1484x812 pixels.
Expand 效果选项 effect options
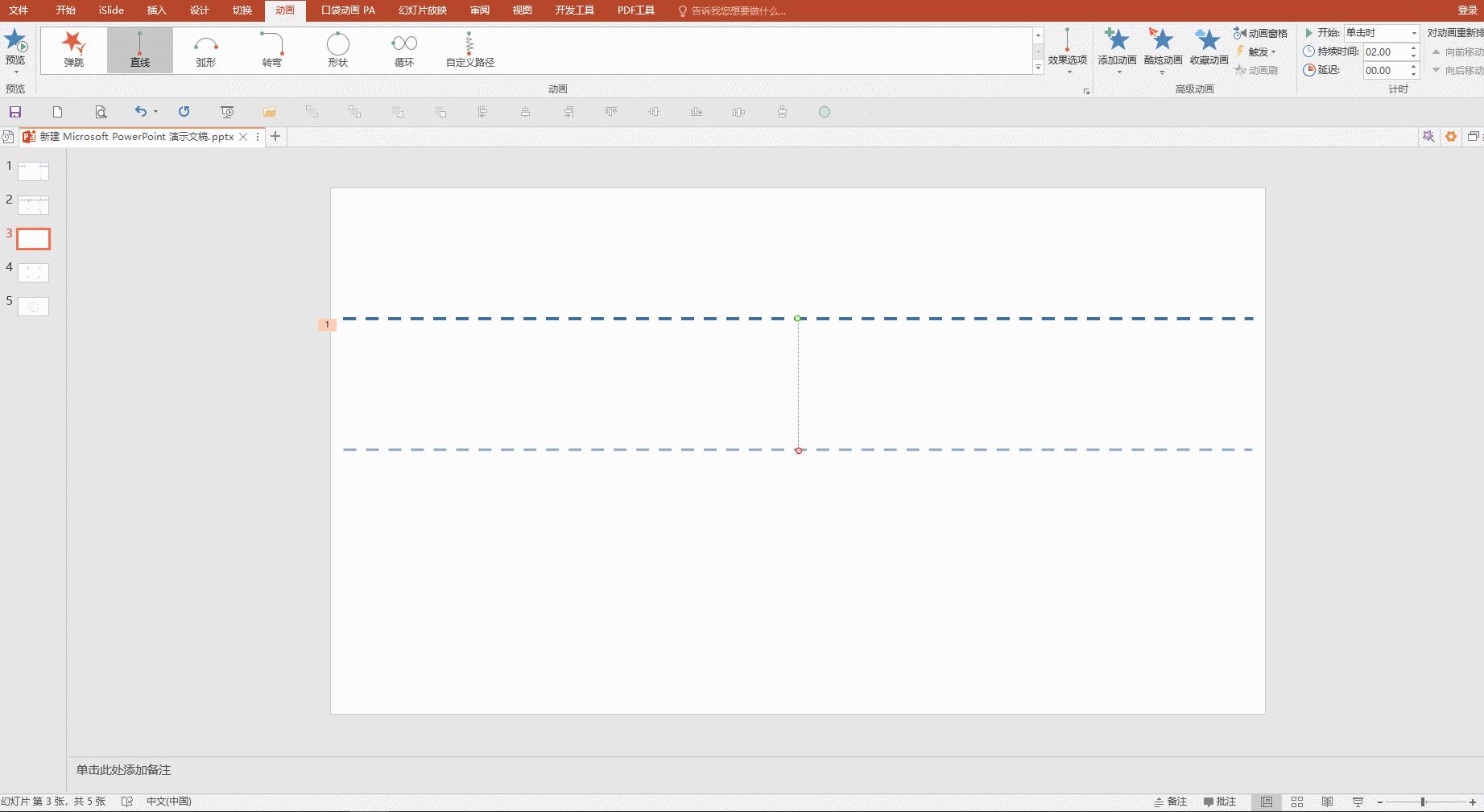[1068, 51]
